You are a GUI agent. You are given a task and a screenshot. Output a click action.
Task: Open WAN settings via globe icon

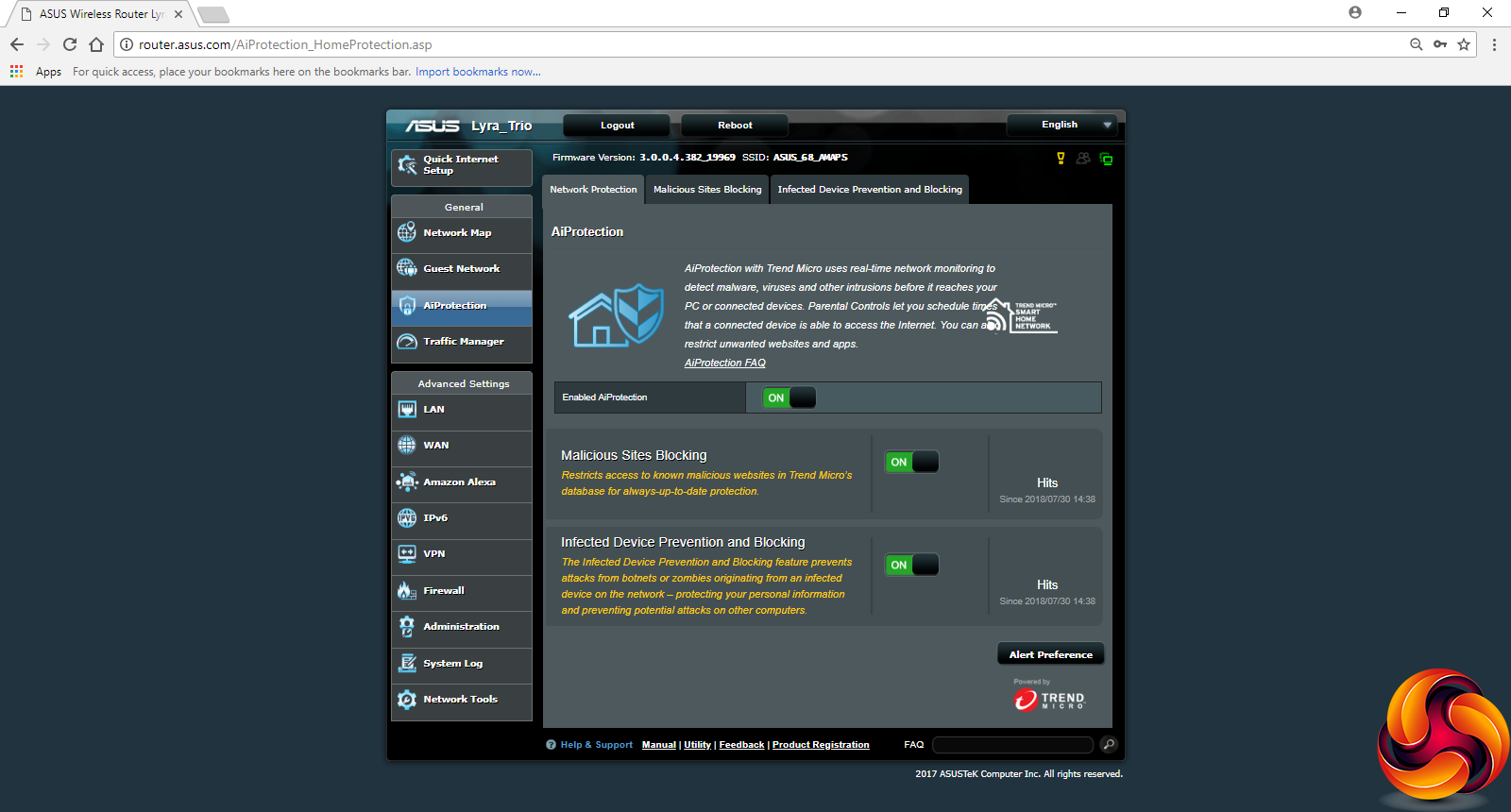coord(407,445)
